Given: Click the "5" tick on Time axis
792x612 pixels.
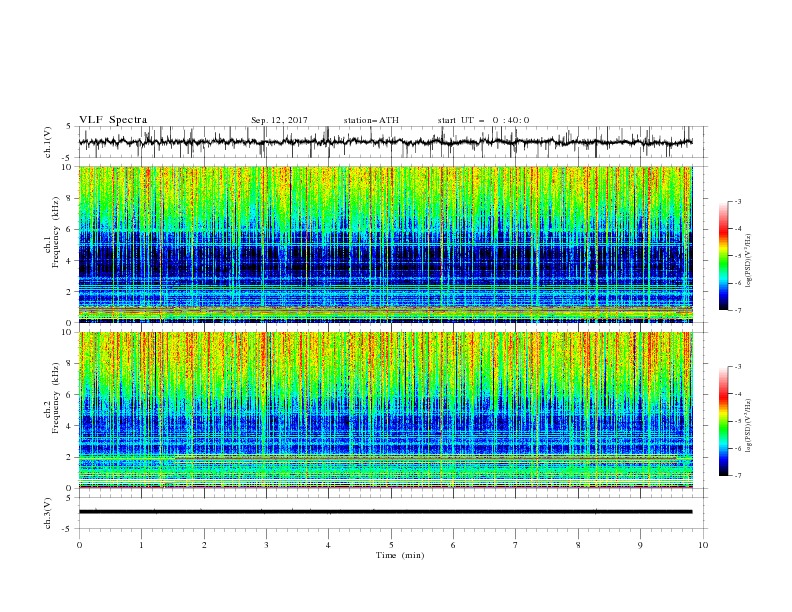Looking at the screenshot, I should pos(391,545).
